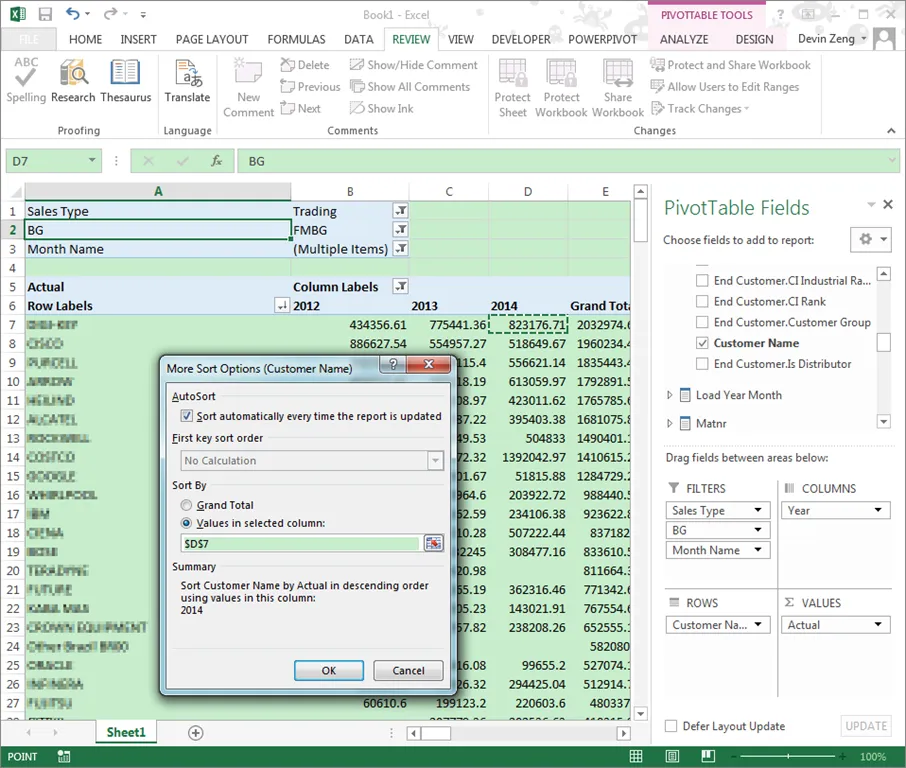This screenshot has height=768, width=906.
Task: Enable the Defer Layout Update checkbox
Action: [671, 726]
